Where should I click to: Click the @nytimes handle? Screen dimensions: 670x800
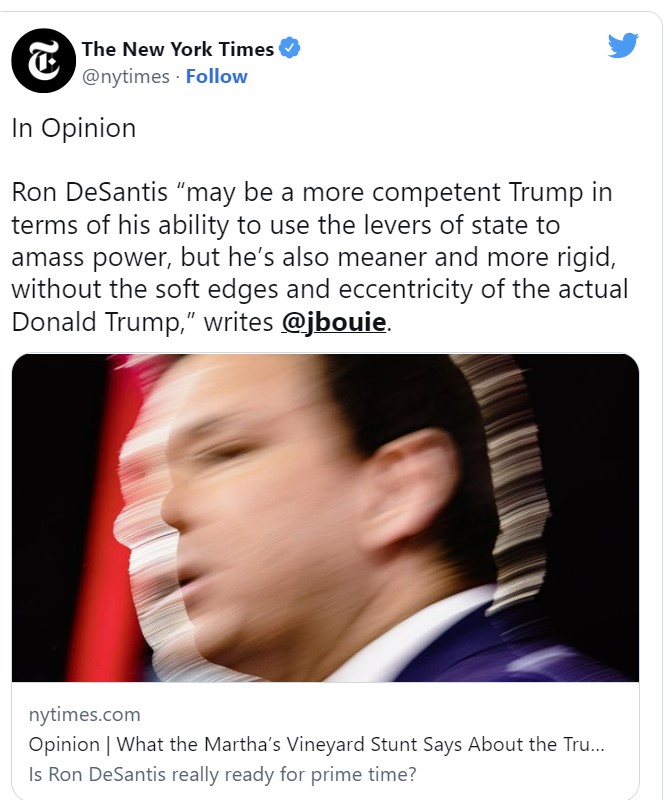(x=126, y=77)
